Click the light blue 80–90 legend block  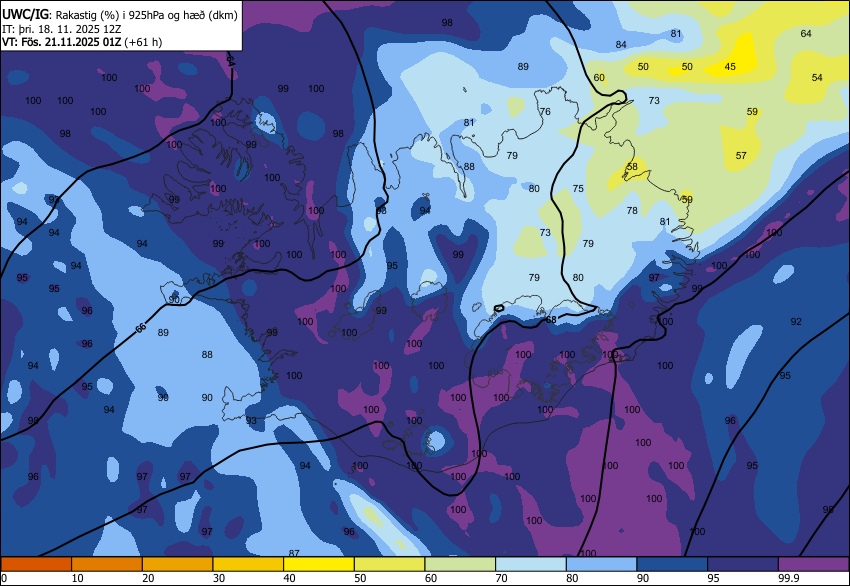[x=601, y=564]
